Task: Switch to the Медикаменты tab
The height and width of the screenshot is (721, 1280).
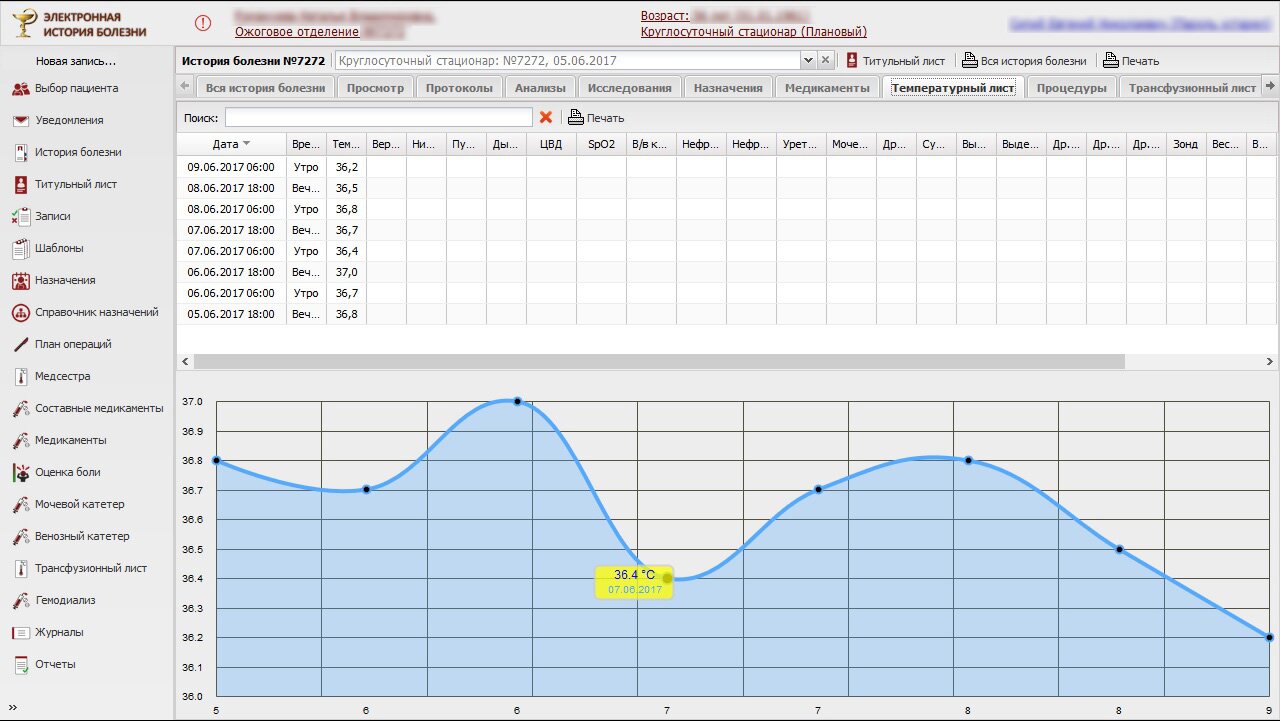Action: pos(827,88)
